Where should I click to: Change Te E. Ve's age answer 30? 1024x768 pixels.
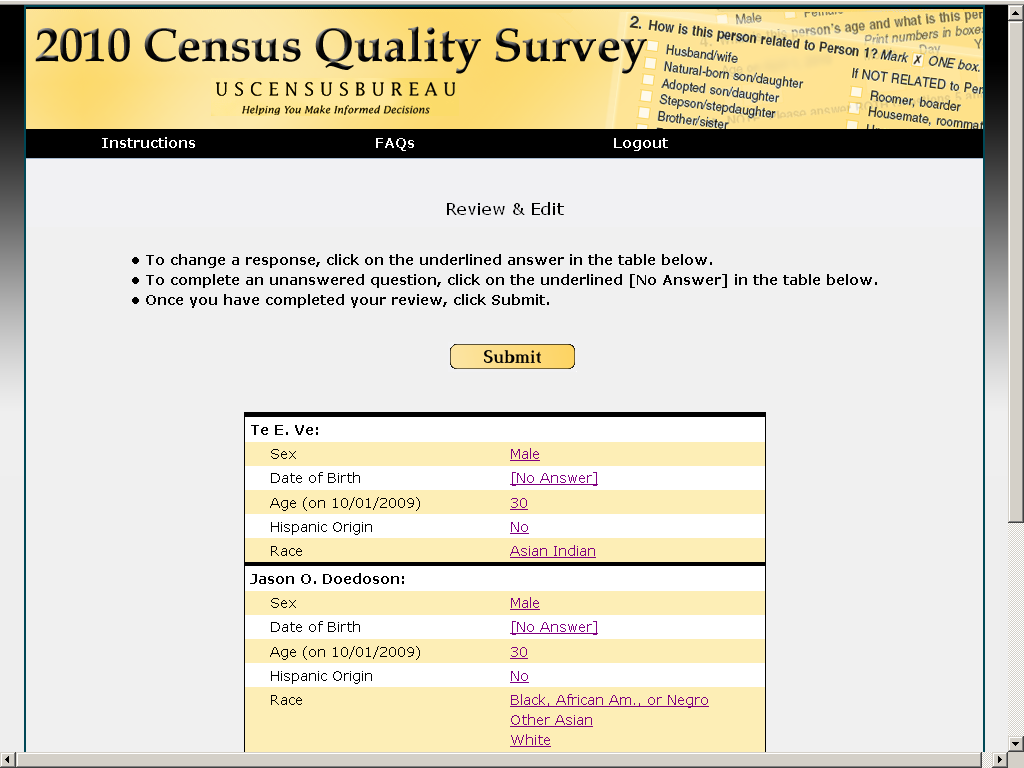519,503
